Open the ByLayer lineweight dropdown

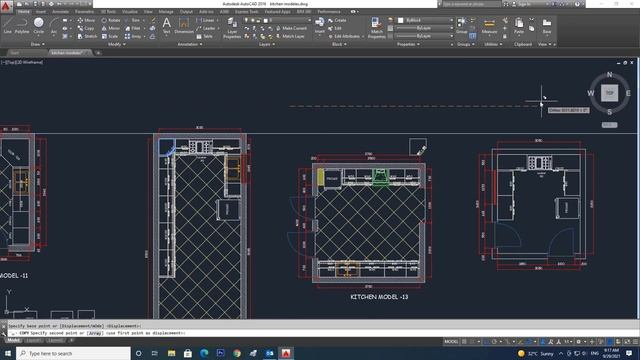pyautogui.click(x=425, y=28)
